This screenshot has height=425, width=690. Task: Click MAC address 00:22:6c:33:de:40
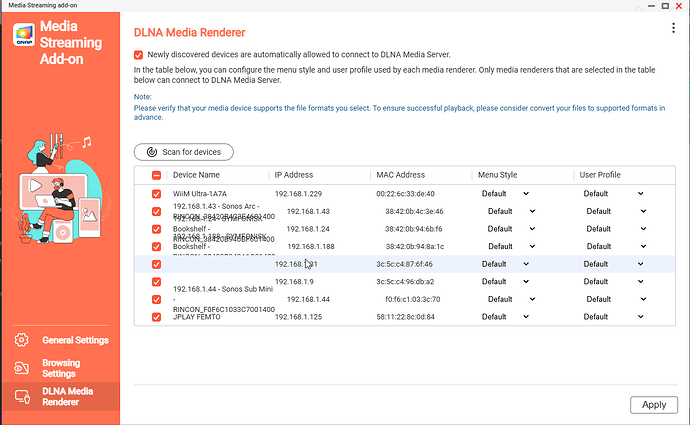point(405,194)
